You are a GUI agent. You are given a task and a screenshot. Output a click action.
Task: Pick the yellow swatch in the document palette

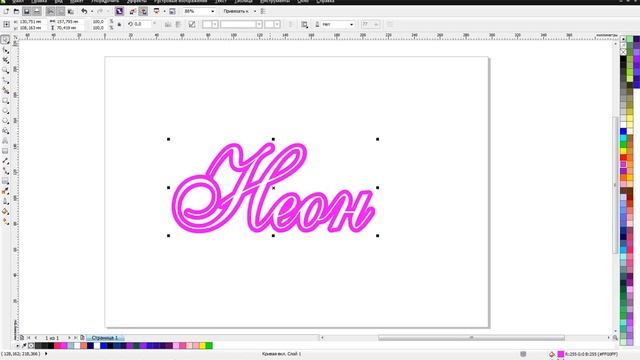[x=202, y=346]
